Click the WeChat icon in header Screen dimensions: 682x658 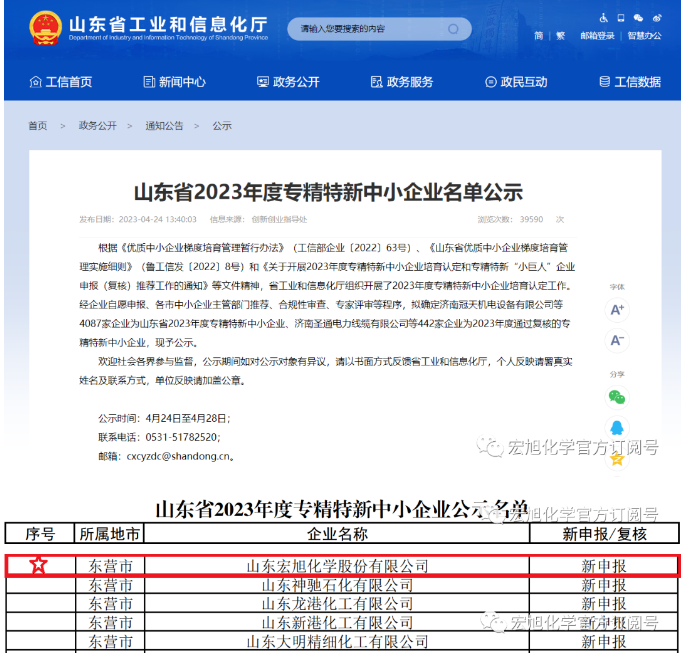pos(638,18)
